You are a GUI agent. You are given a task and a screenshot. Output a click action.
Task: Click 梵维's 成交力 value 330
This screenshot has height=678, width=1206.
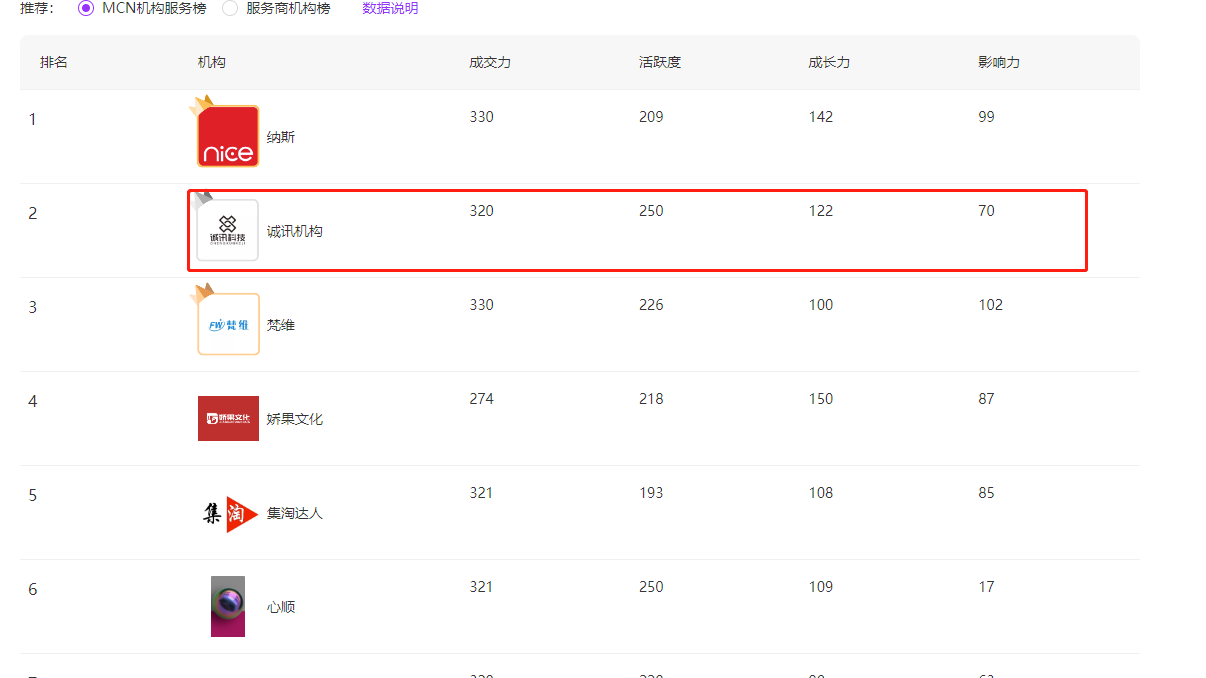click(x=482, y=305)
